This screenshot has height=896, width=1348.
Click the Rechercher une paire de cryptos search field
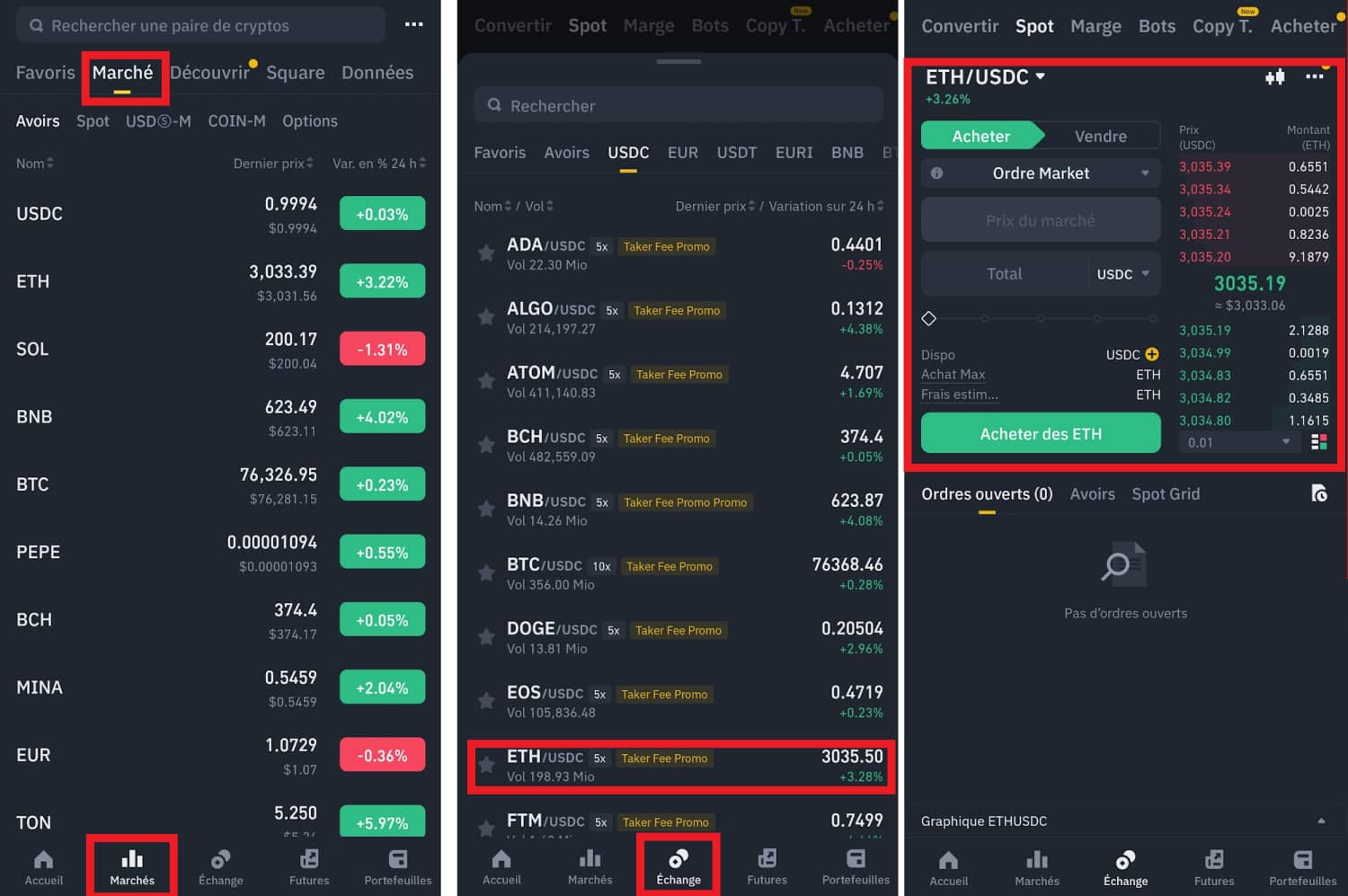[x=200, y=25]
